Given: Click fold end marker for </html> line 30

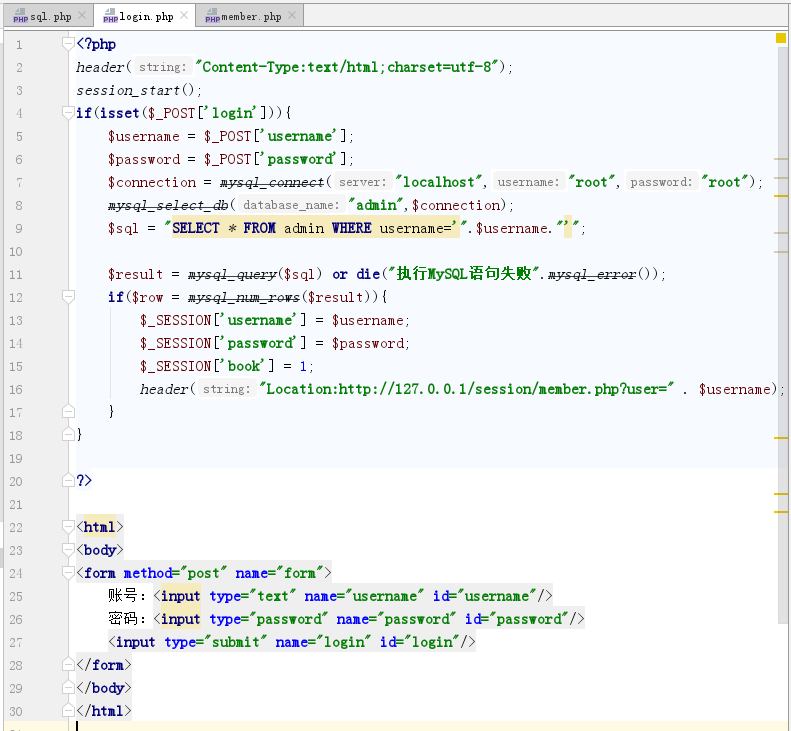Looking at the screenshot, I should coord(68,711).
